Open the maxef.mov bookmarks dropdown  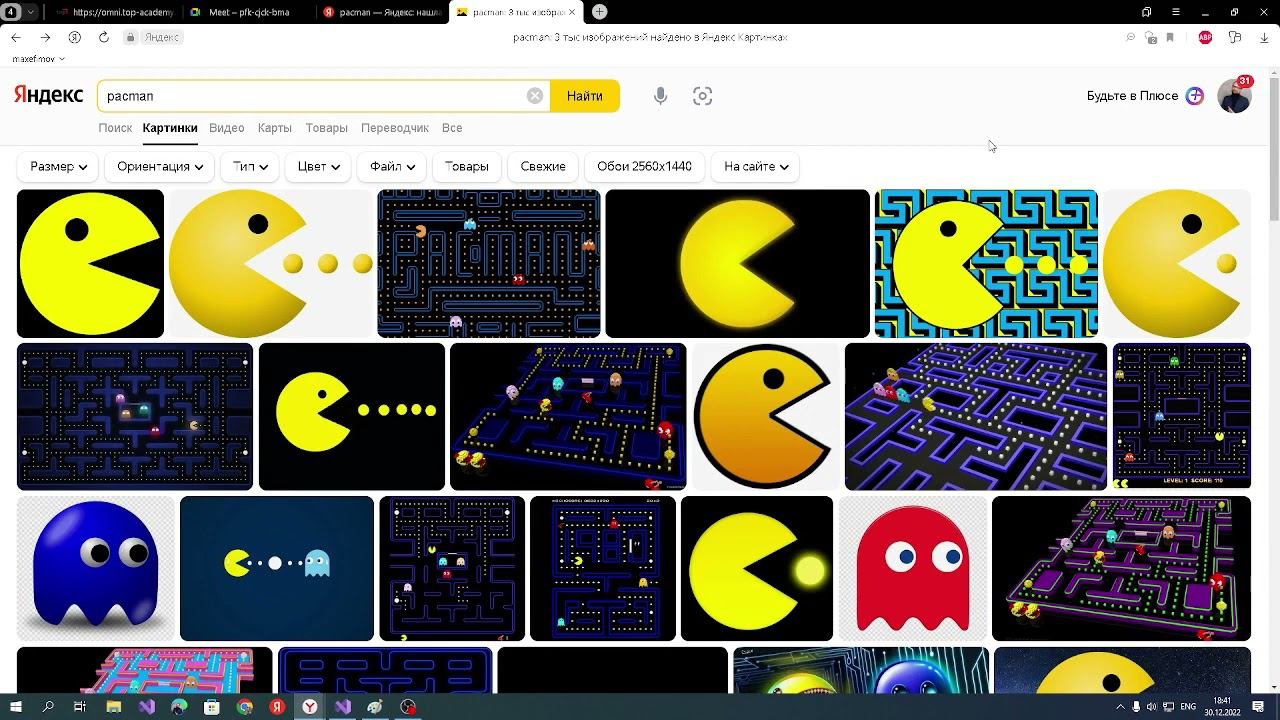(x=38, y=59)
